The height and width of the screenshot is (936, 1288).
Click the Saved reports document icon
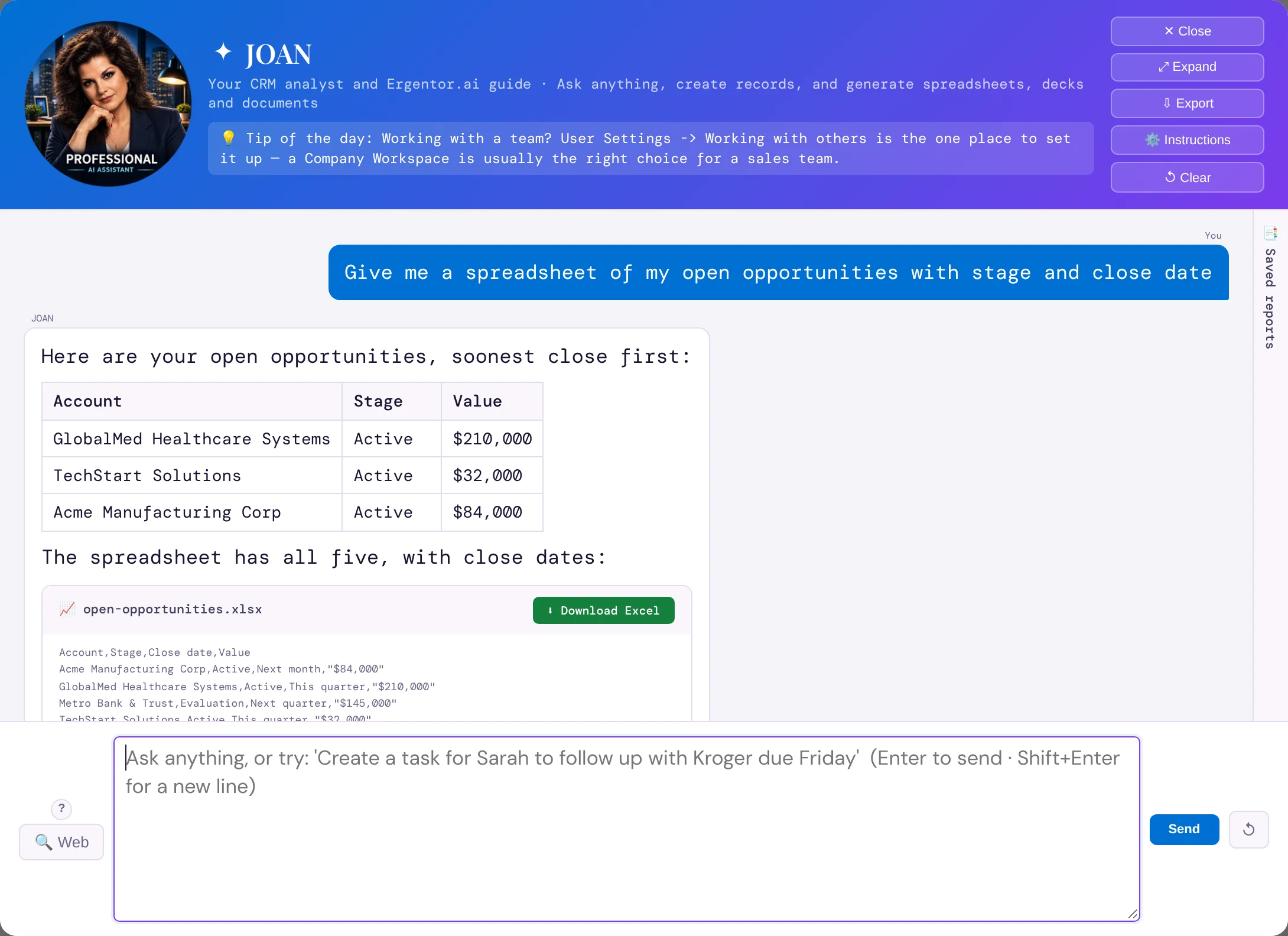[x=1270, y=233]
